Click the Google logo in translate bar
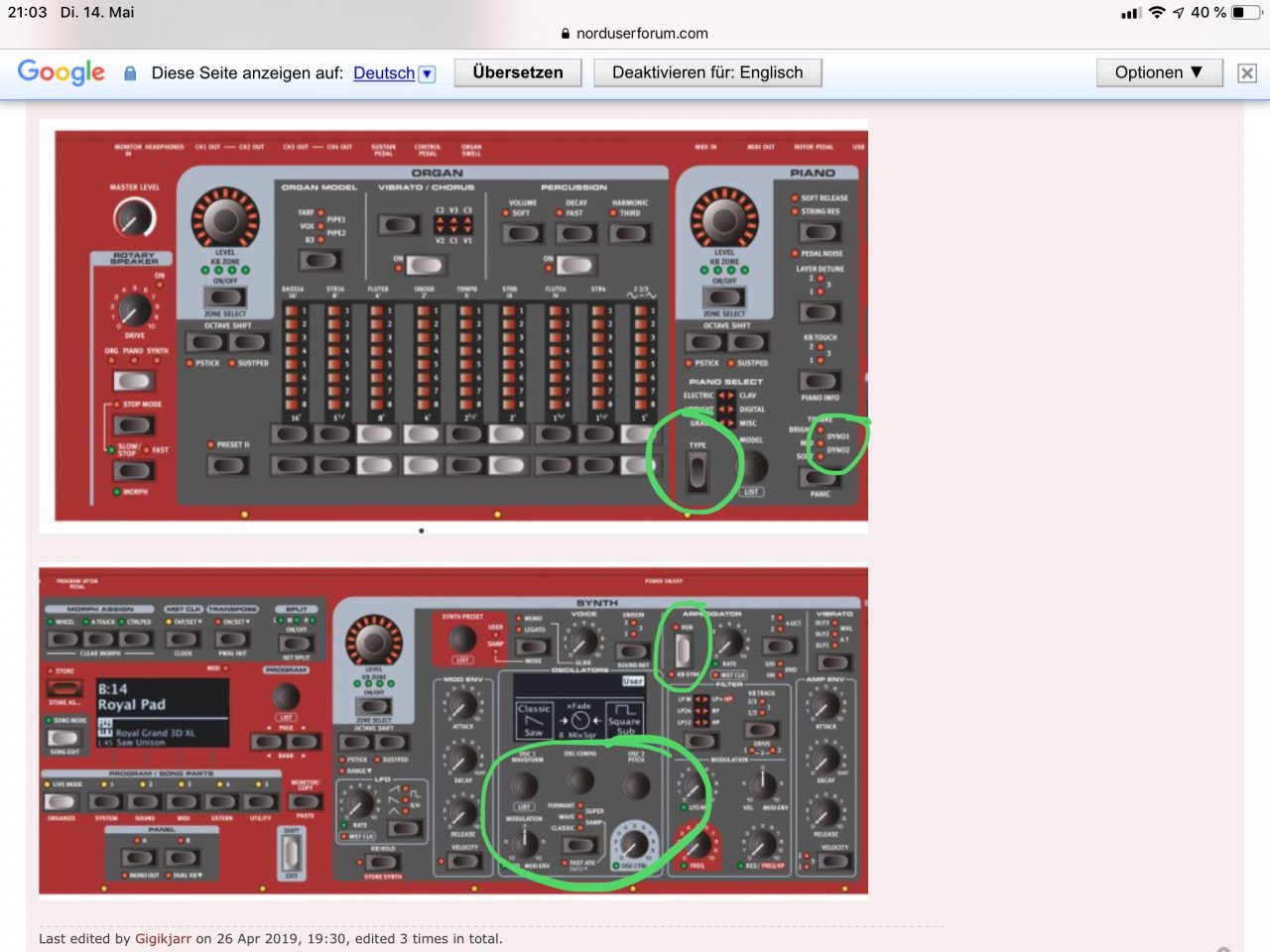 point(62,72)
